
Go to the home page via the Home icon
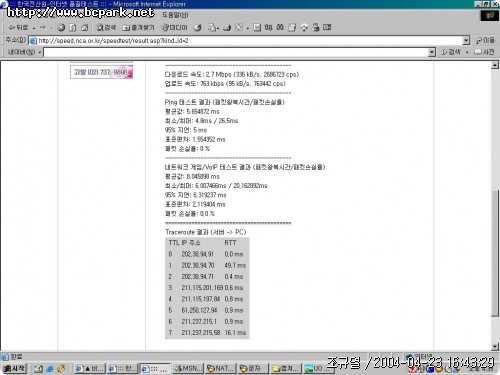pos(85,27)
